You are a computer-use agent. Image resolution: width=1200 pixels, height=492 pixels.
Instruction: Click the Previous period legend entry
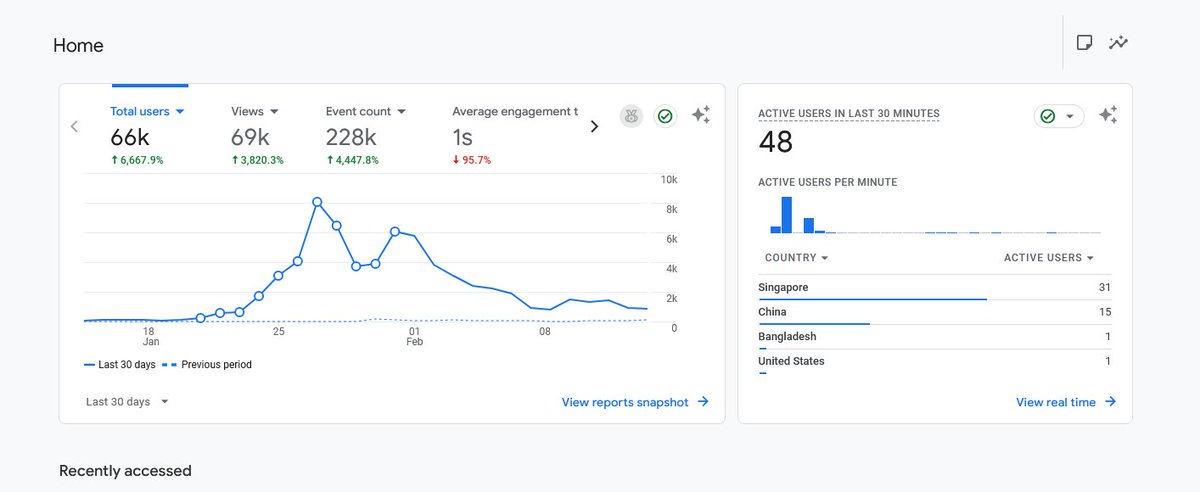(207, 365)
